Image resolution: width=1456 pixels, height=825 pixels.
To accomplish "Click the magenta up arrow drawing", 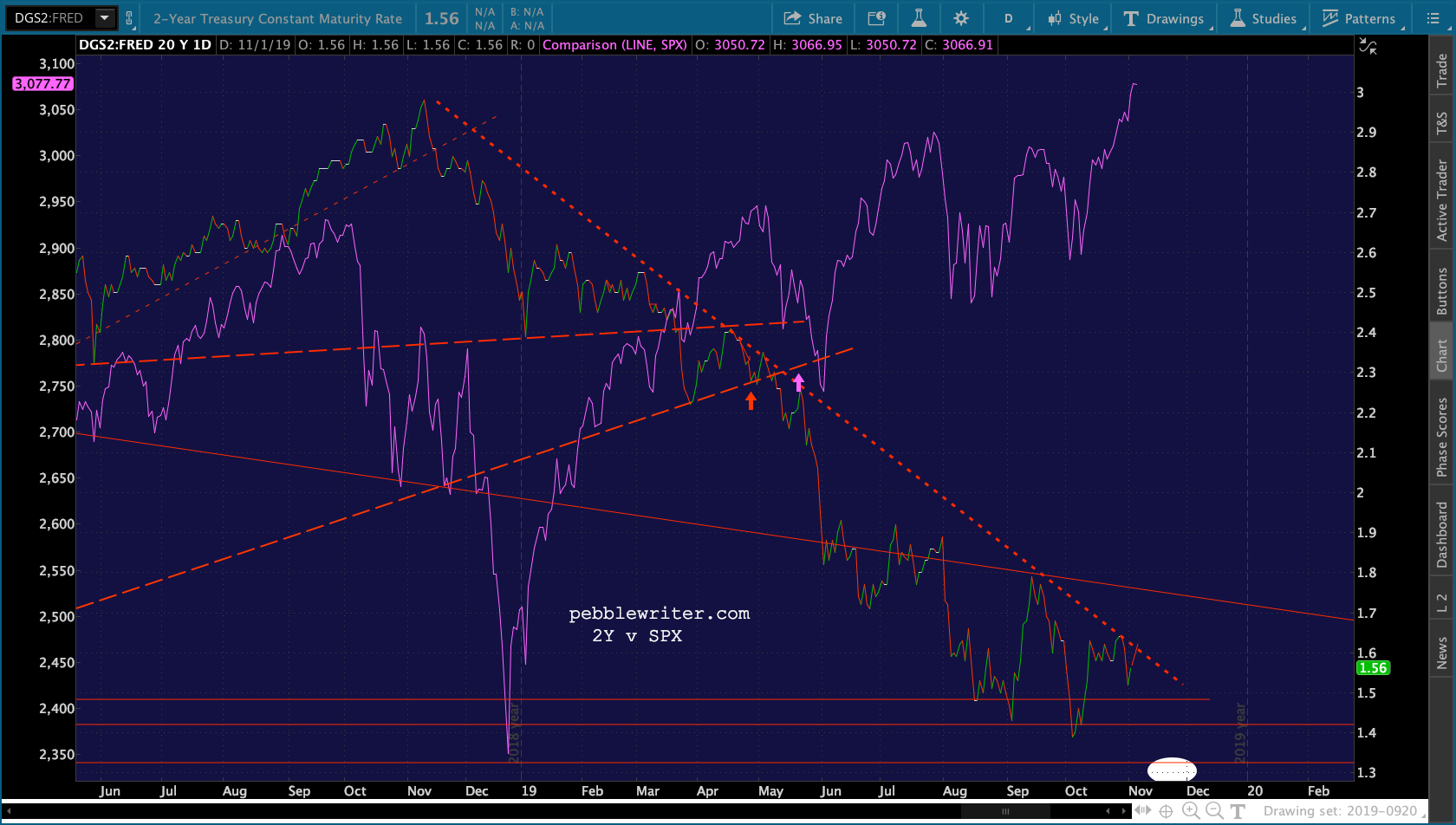I will (x=798, y=382).
